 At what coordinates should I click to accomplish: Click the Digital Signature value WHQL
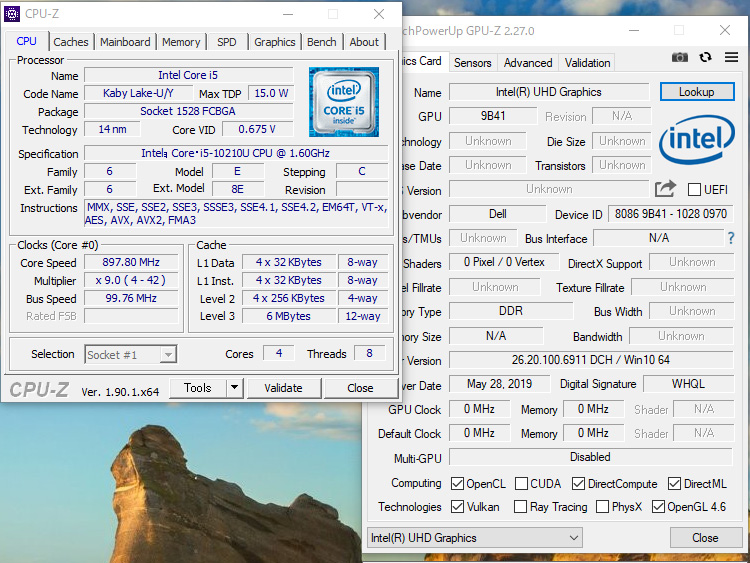688,384
